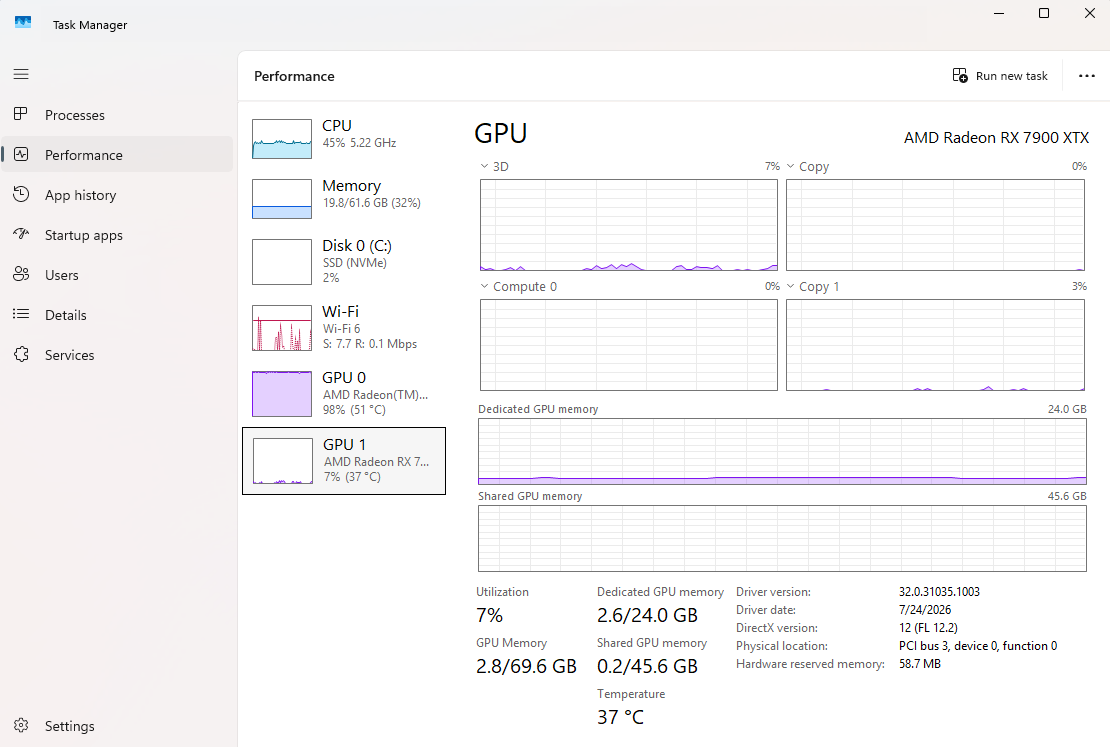Switch to the Details page
The image size is (1110, 747).
66,315
